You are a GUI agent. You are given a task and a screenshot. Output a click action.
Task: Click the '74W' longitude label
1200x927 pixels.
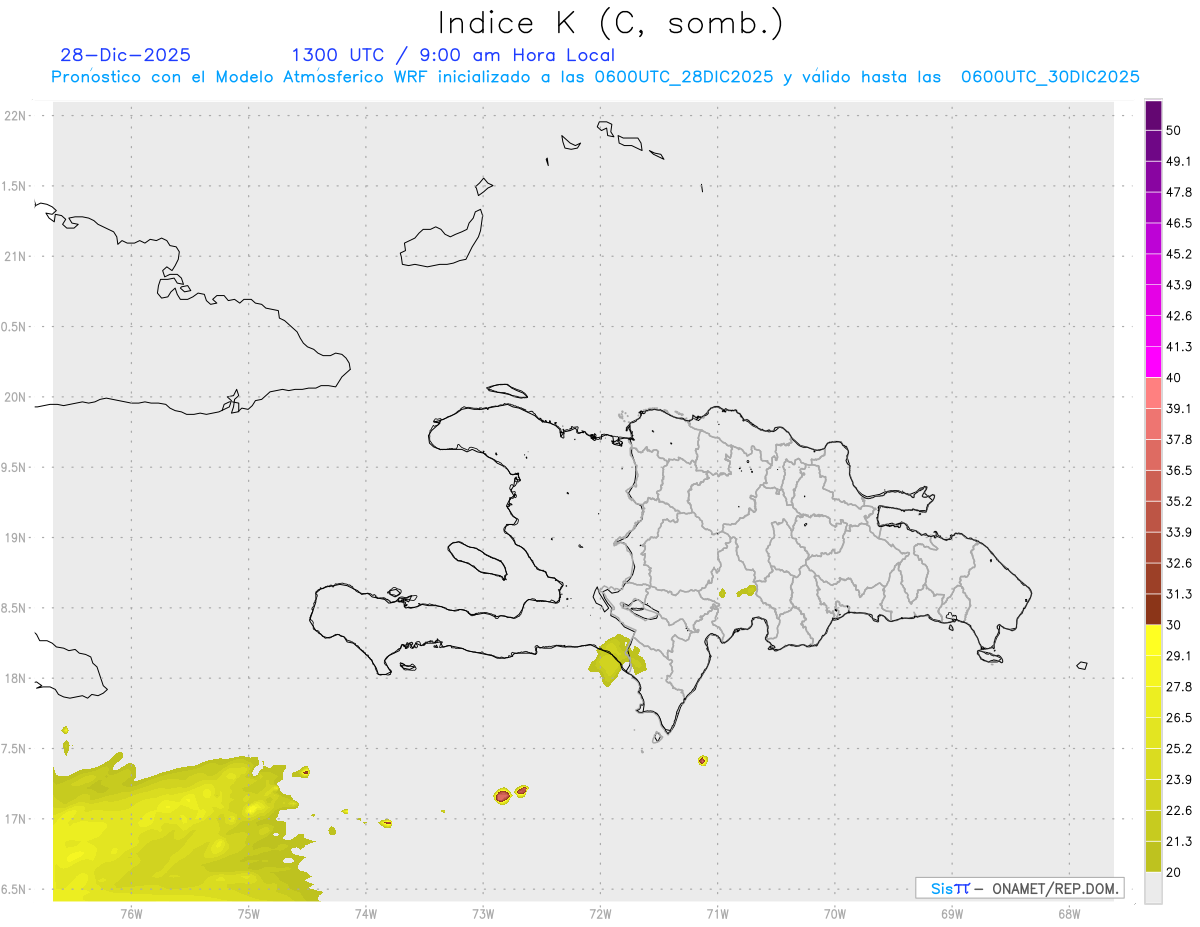[x=366, y=913]
